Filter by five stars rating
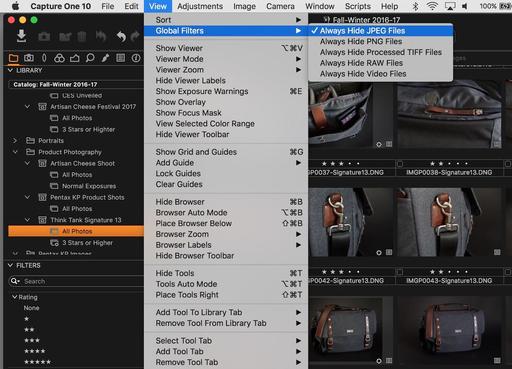Viewport: 512px width, 369px height. click(37, 362)
